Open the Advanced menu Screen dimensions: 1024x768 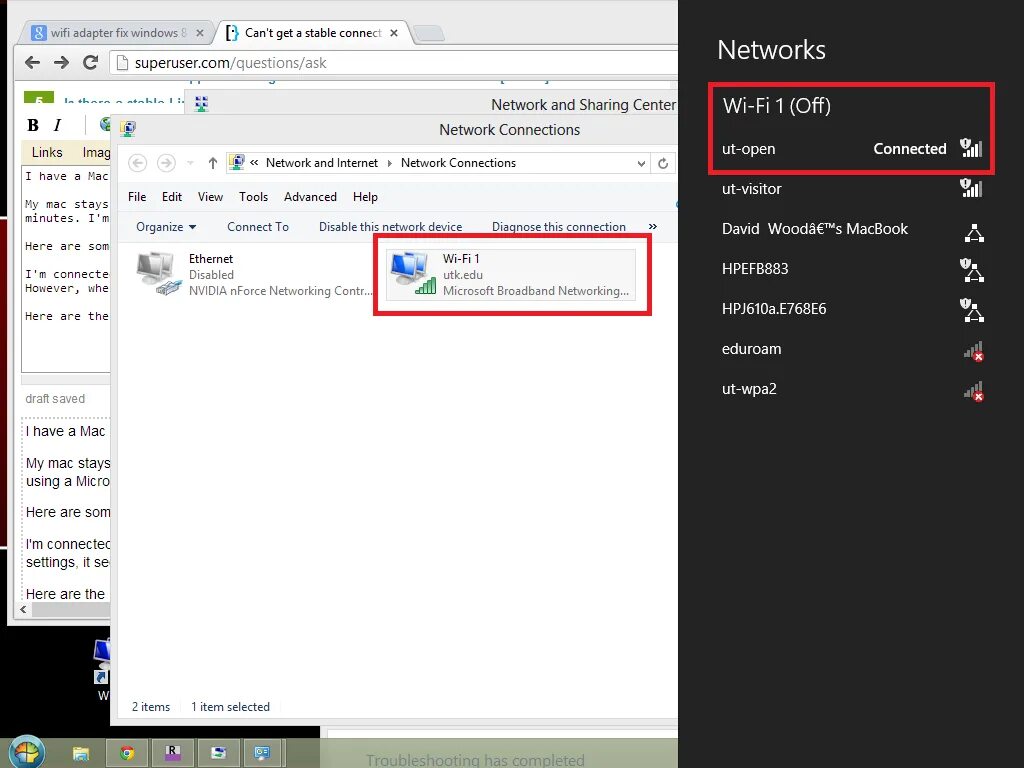(x=310, y=197)
